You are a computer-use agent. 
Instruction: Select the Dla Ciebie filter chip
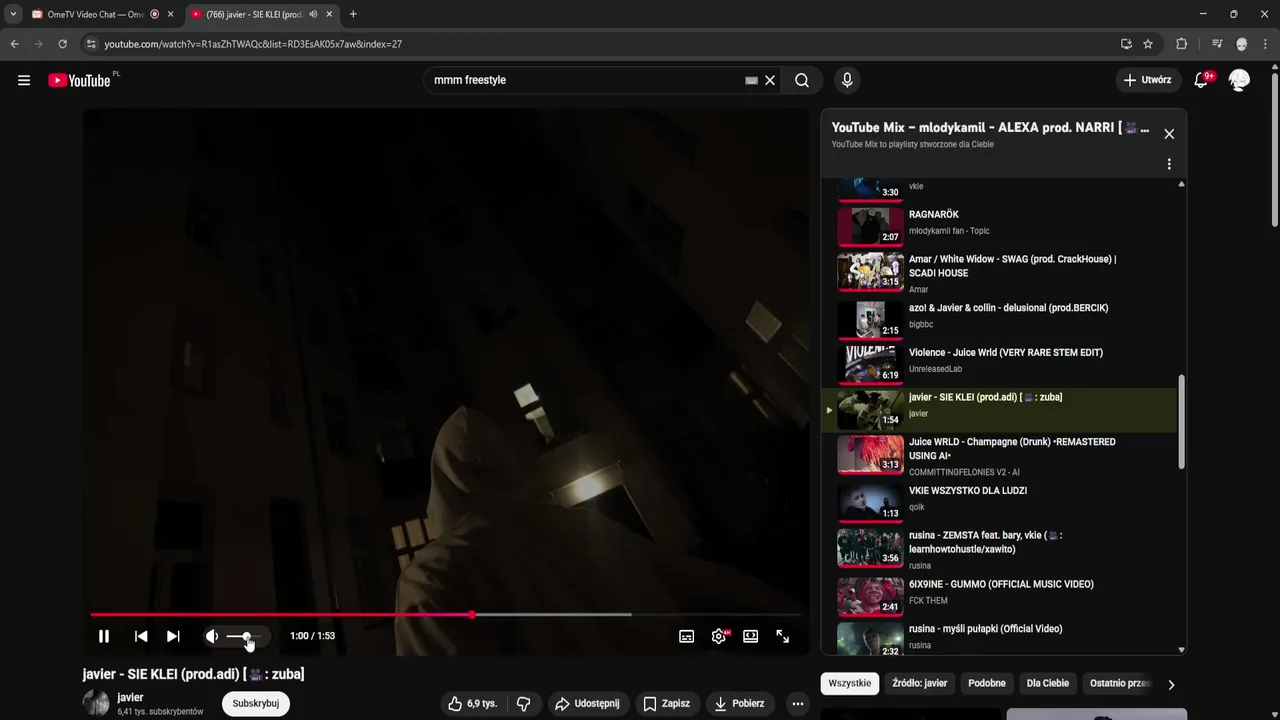click(x=1048, y=684)
